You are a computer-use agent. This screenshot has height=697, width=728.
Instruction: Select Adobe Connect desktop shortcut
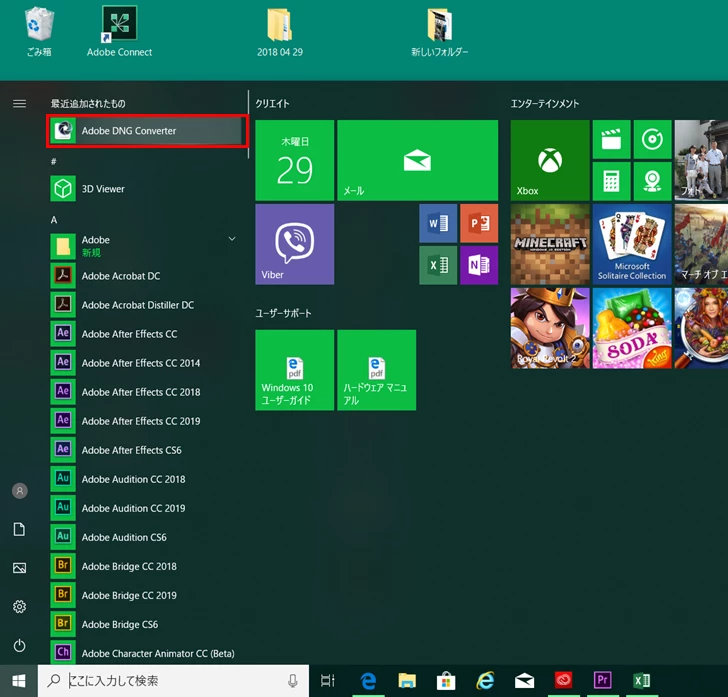pyautogui.click(x=119, y=32)
